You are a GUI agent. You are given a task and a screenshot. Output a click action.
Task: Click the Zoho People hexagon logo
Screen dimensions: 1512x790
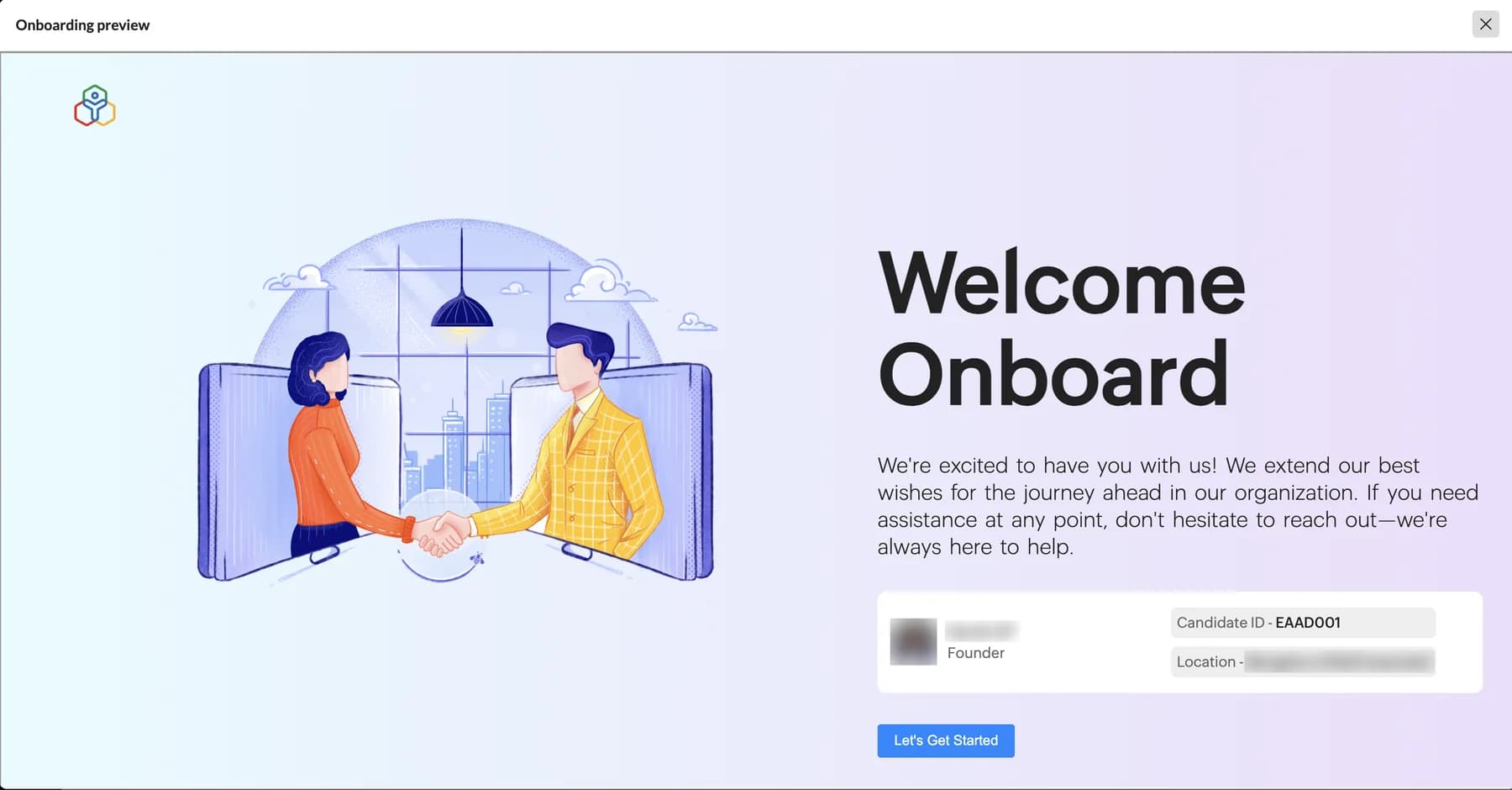pyautogui.click(x=95, y=106)
